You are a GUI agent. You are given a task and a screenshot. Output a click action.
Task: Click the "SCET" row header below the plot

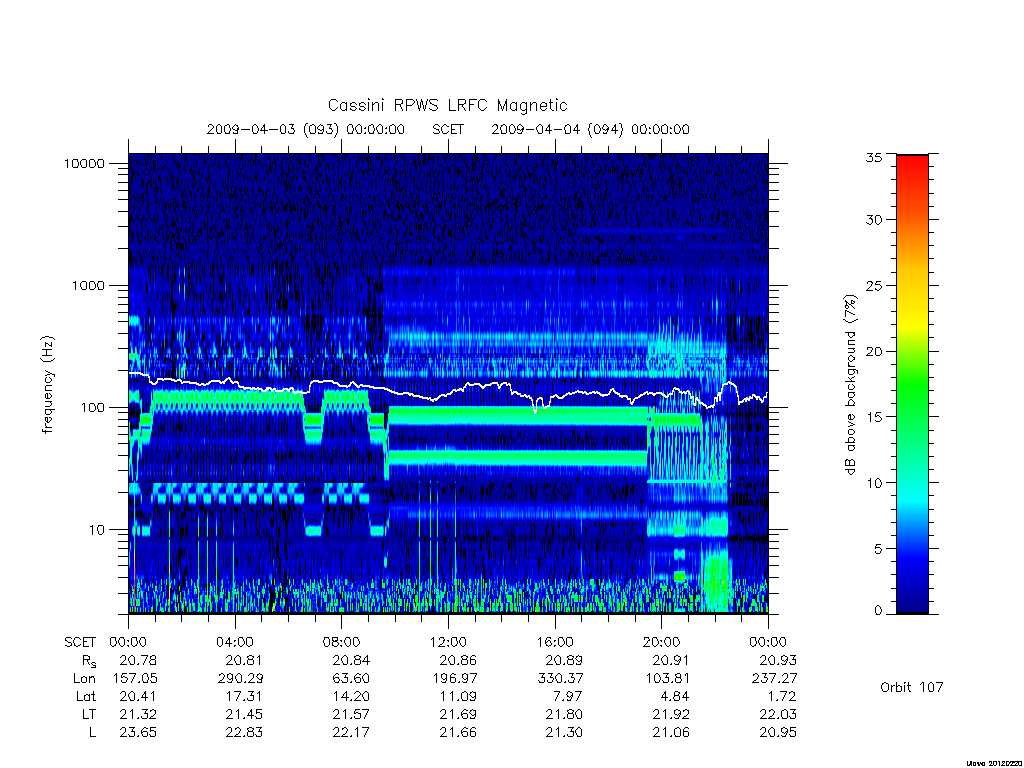pos(80,642)
